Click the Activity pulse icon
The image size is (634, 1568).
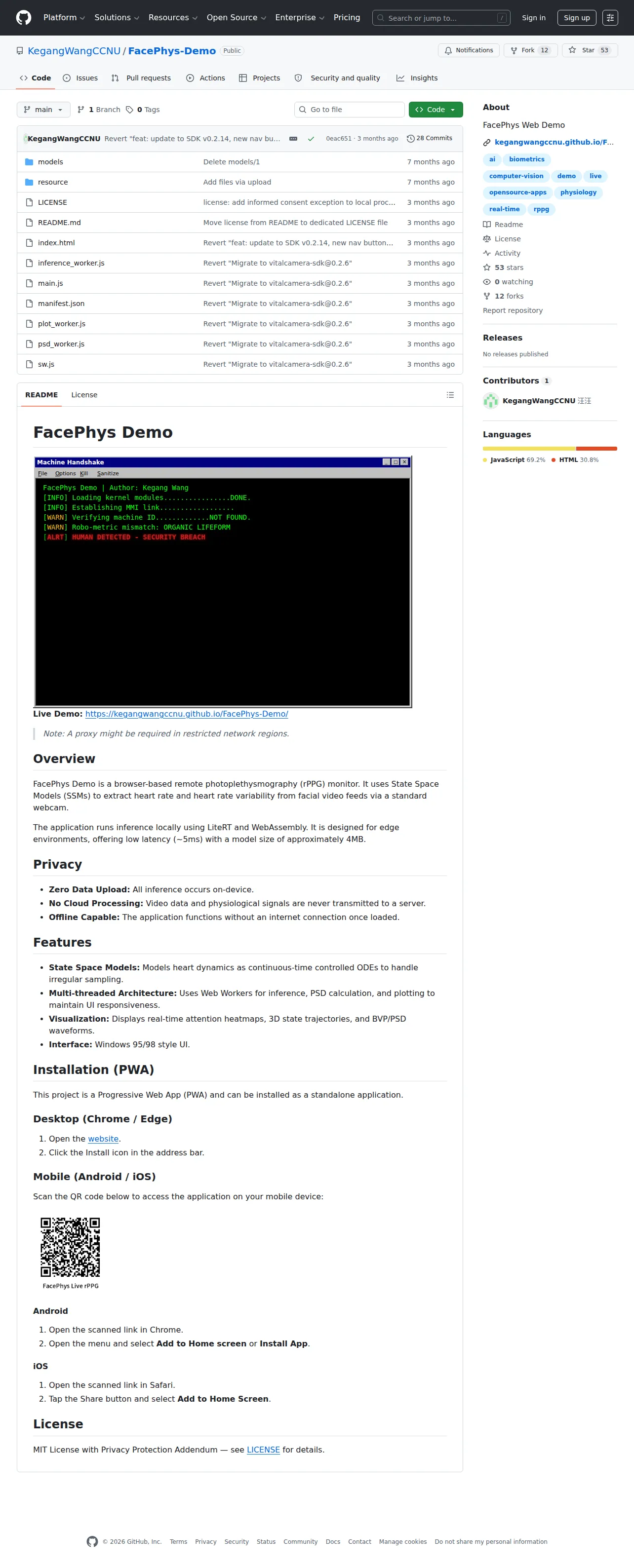tap(487, 253)
